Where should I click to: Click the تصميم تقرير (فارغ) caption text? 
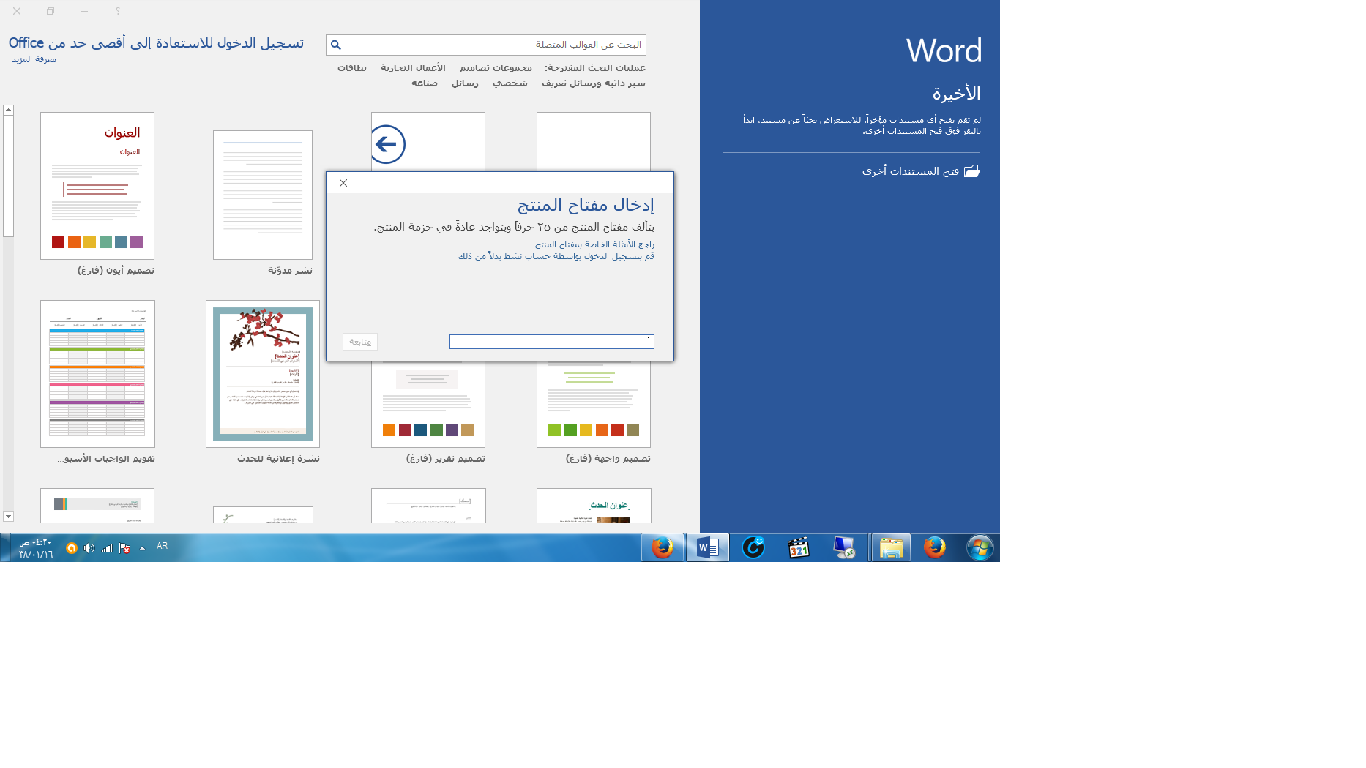click(445, 459)
